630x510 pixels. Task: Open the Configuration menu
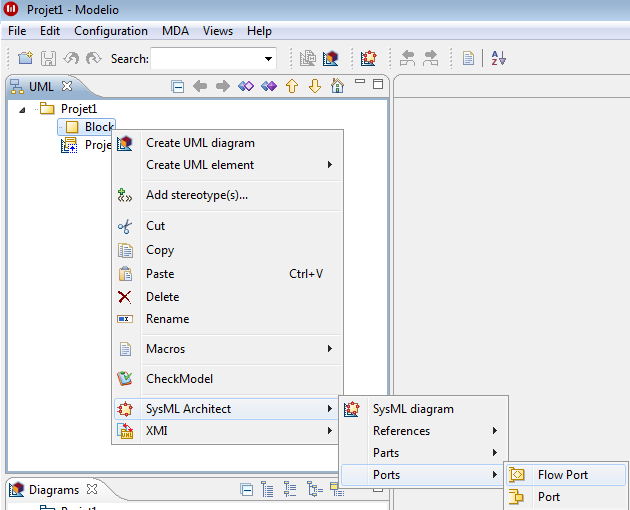(111, 31)
